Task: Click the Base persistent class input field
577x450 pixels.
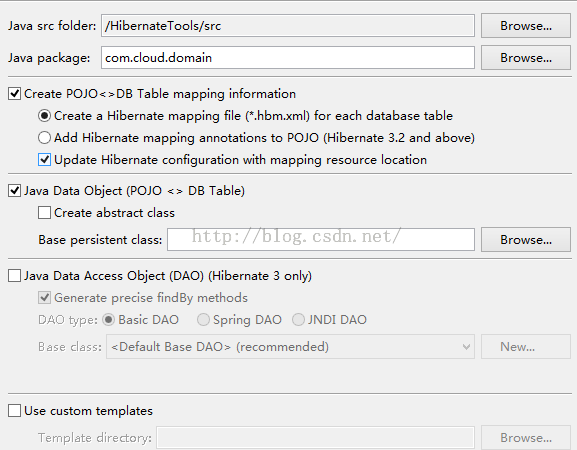Action: click(321, 240)
